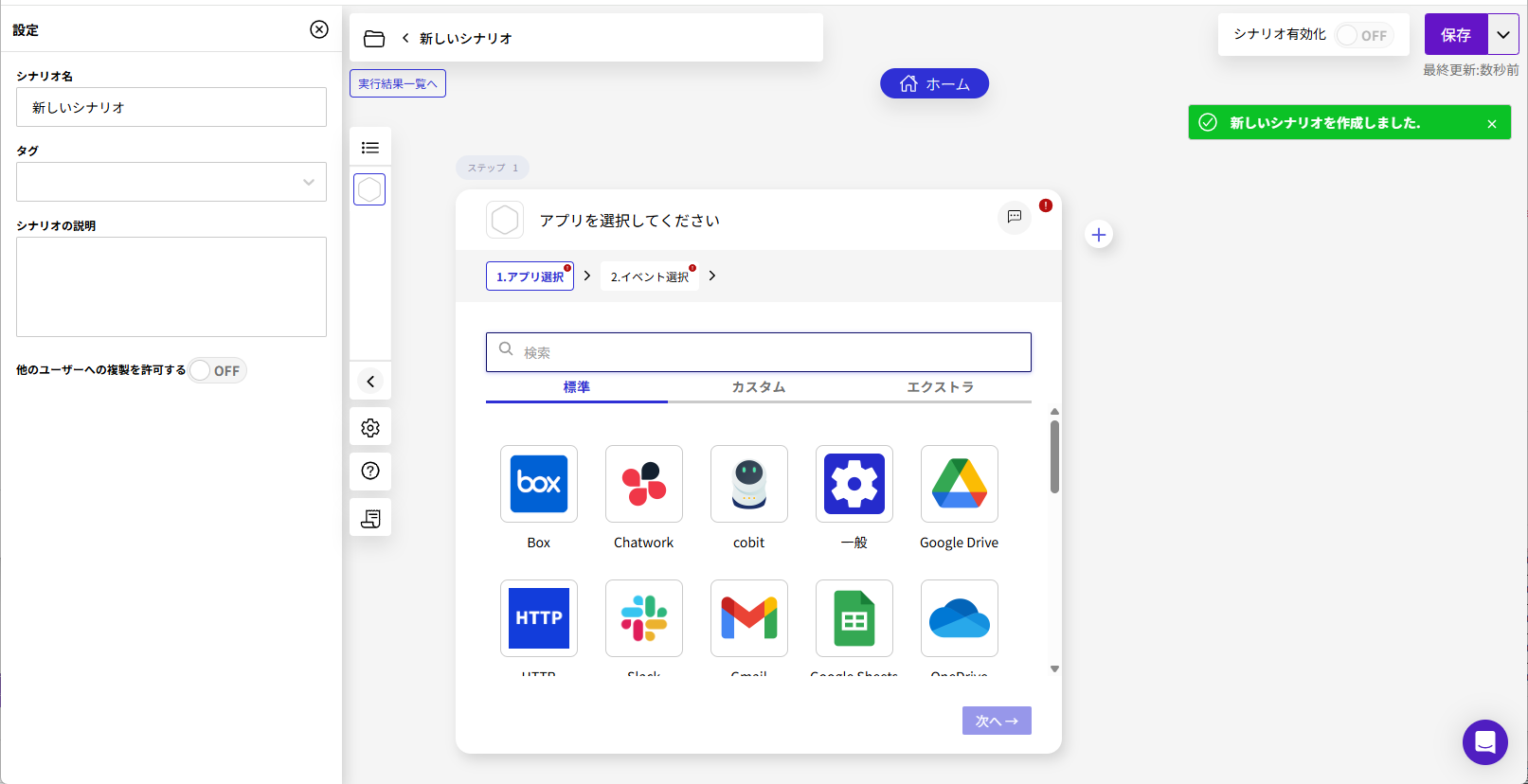Click the green checkmark in notification
This screenshot has width=1528, height=784.
1208,122
